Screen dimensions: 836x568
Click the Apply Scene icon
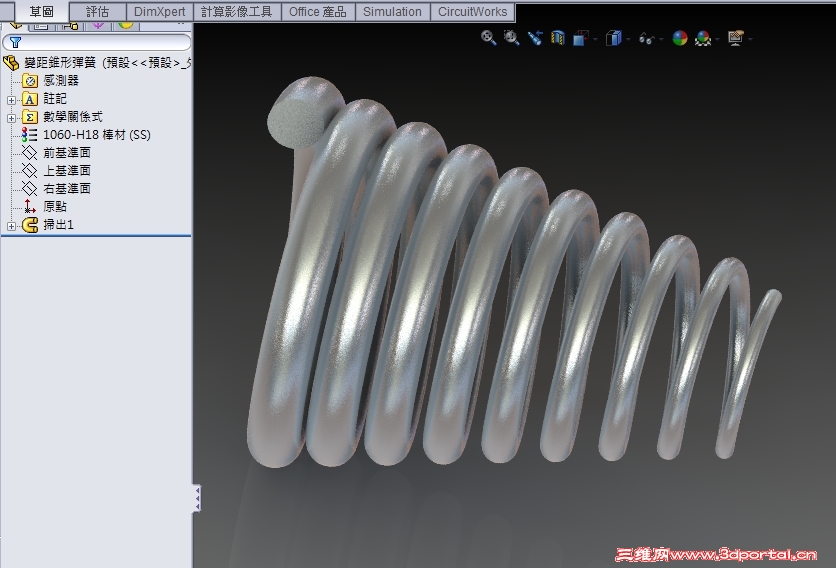pos(703,38)
